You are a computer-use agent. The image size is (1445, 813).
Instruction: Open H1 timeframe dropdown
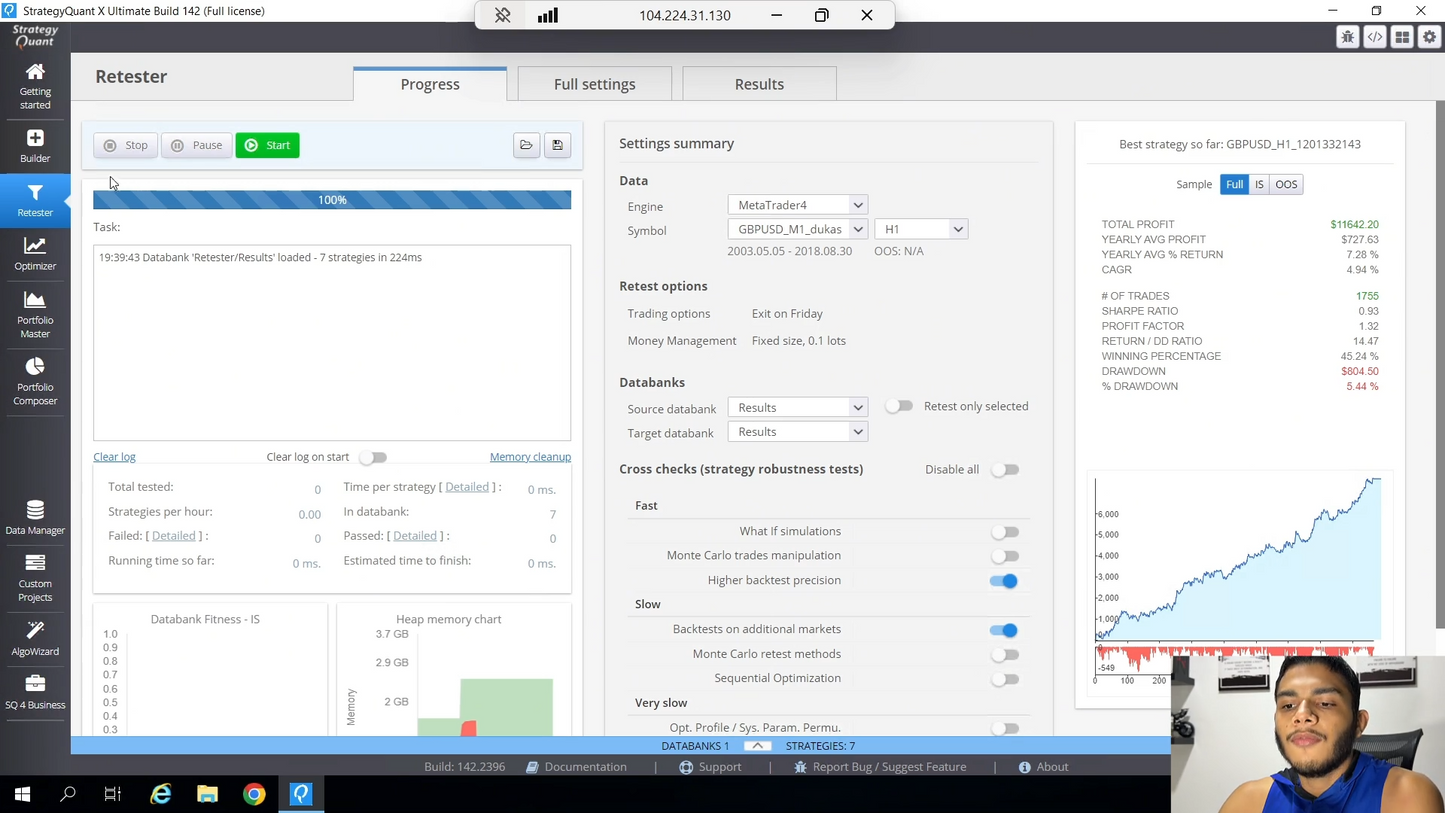[x=920, y=229]
